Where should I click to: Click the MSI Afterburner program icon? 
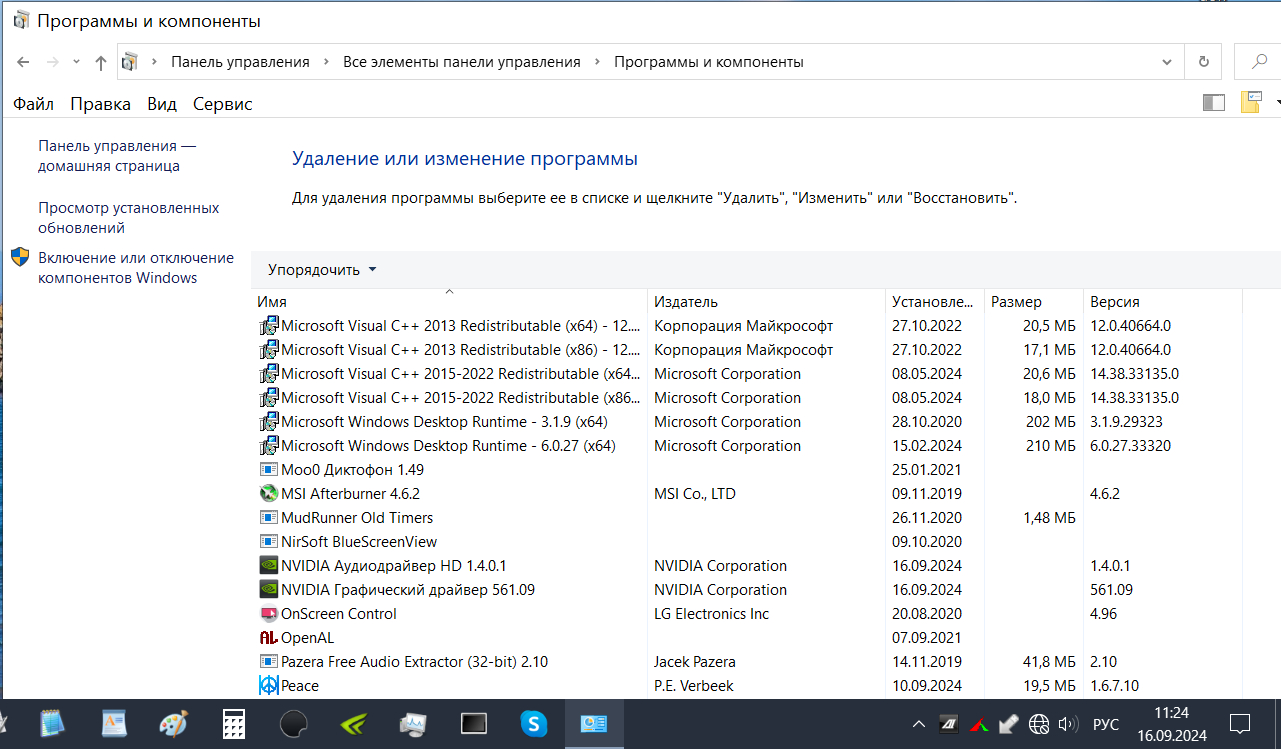[x=268, y=494]
